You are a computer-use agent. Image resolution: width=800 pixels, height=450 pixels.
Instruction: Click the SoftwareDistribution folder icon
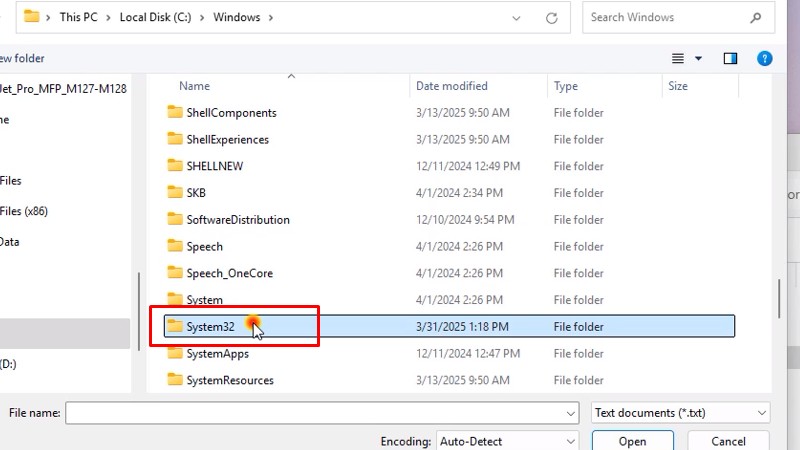click(175, 220)
